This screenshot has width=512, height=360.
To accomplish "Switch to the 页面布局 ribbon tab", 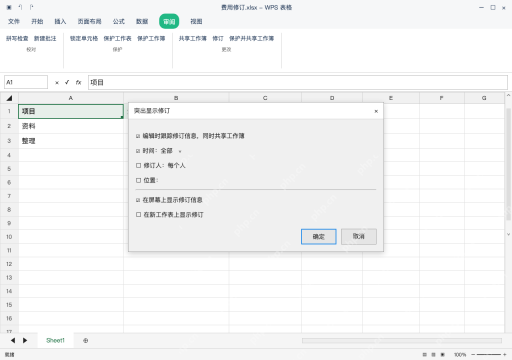I will [89, 21].
